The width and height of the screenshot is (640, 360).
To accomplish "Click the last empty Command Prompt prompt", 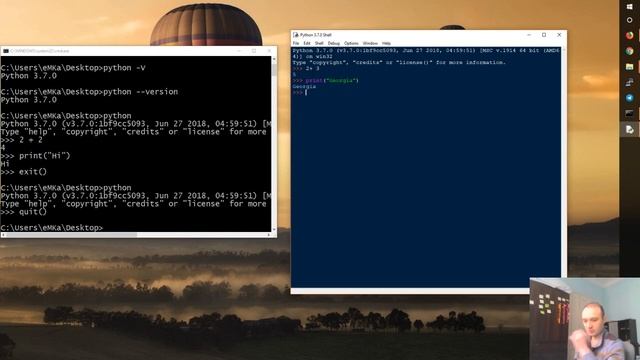I will tap(52, 228).
